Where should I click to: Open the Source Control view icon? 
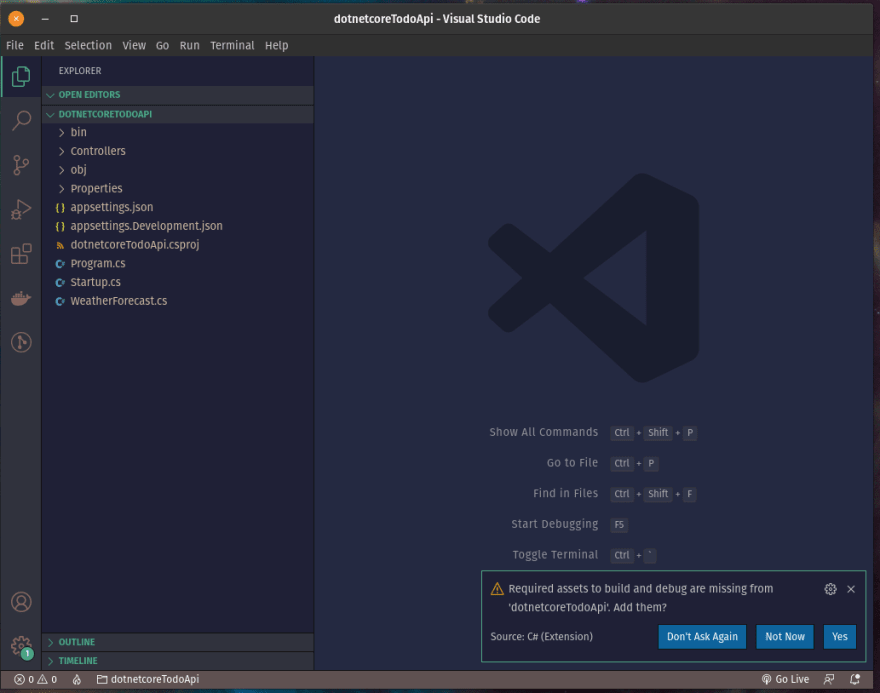click(21, 165)
